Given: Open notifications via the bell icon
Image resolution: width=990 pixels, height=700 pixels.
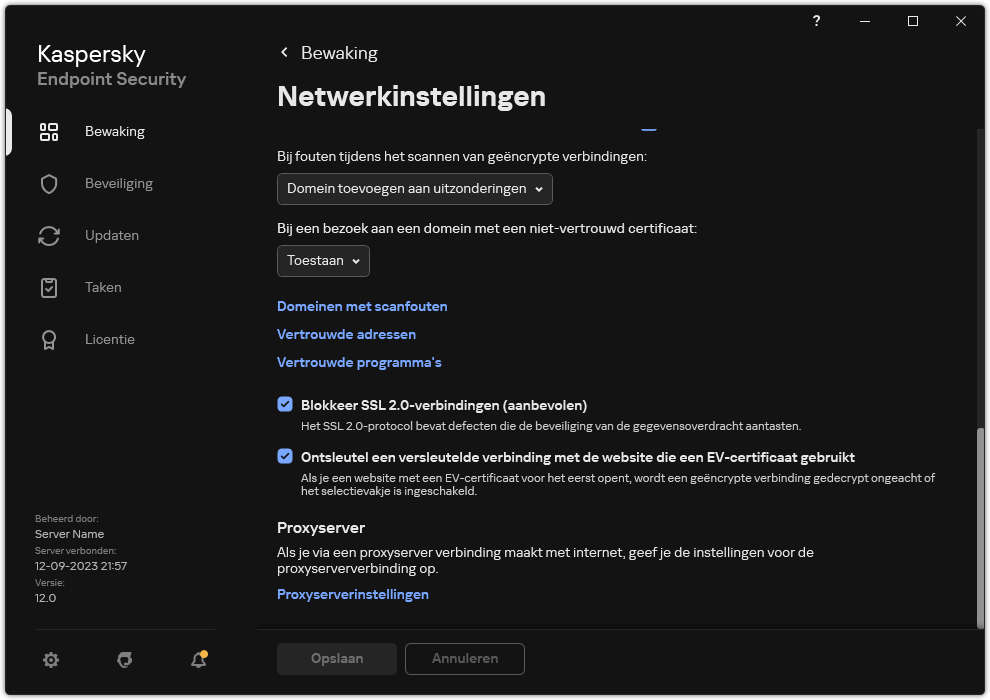Looking at the screenshot, I should pos(197,660).
